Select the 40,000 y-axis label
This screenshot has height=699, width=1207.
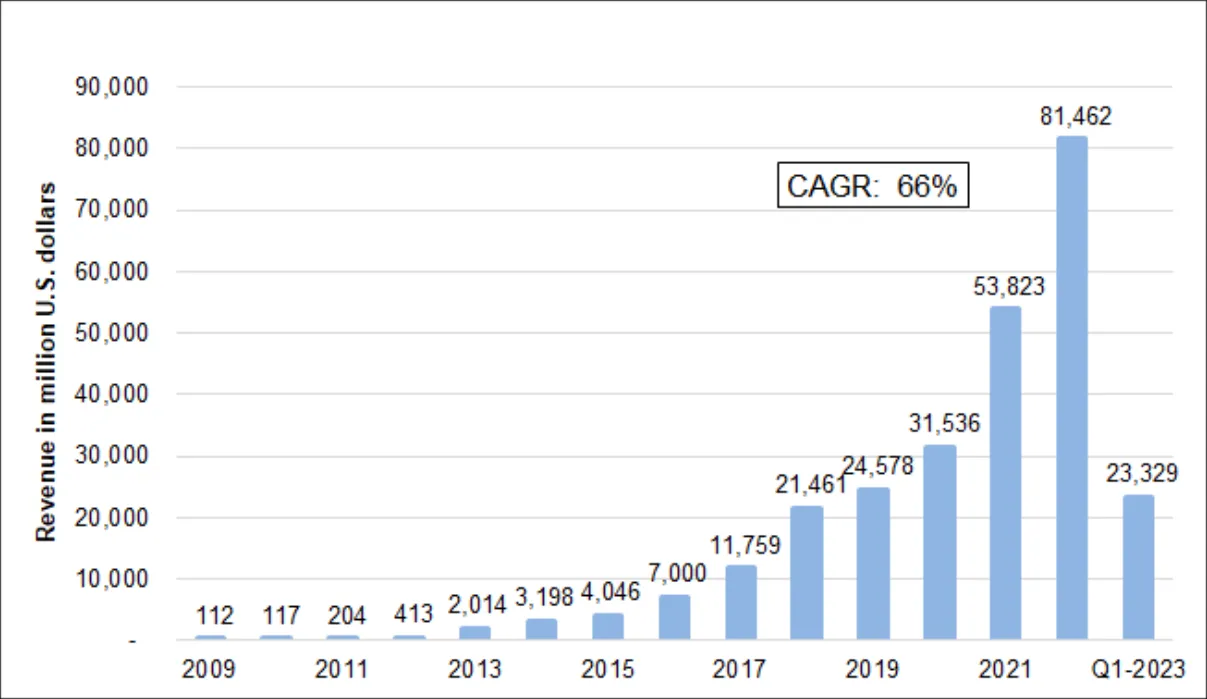click(113, 394)
